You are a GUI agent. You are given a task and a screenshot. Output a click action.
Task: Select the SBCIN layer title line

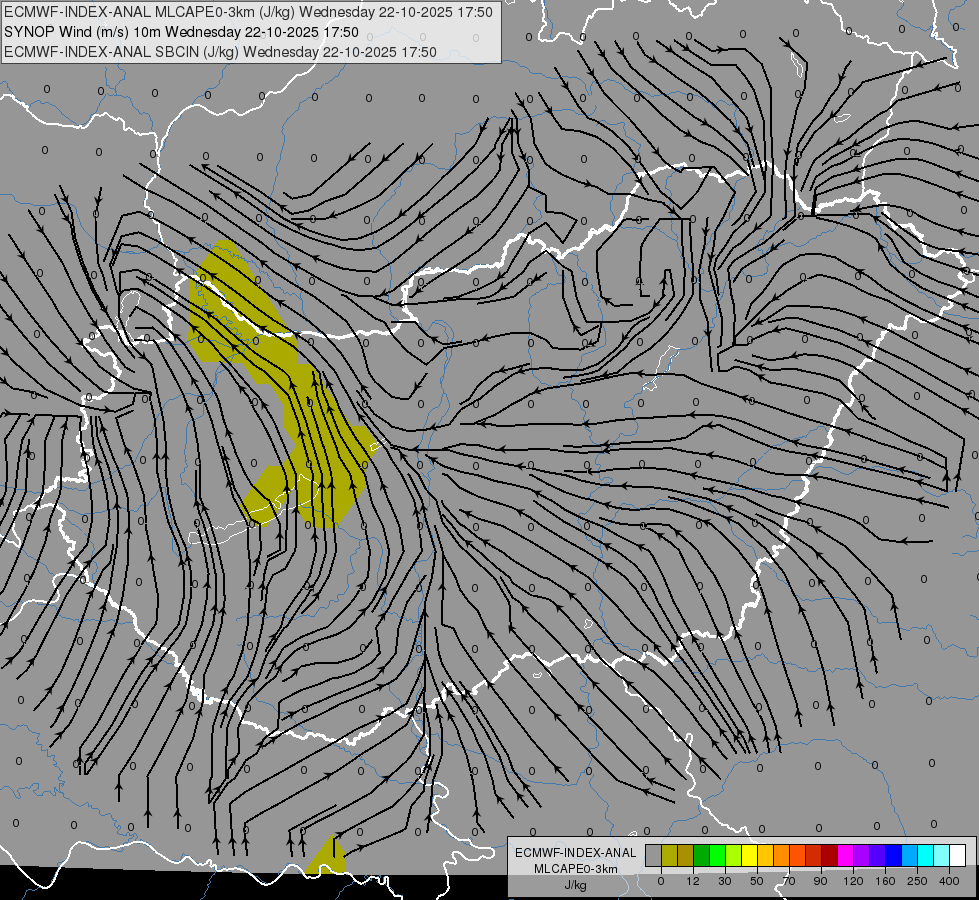point(220,52)
